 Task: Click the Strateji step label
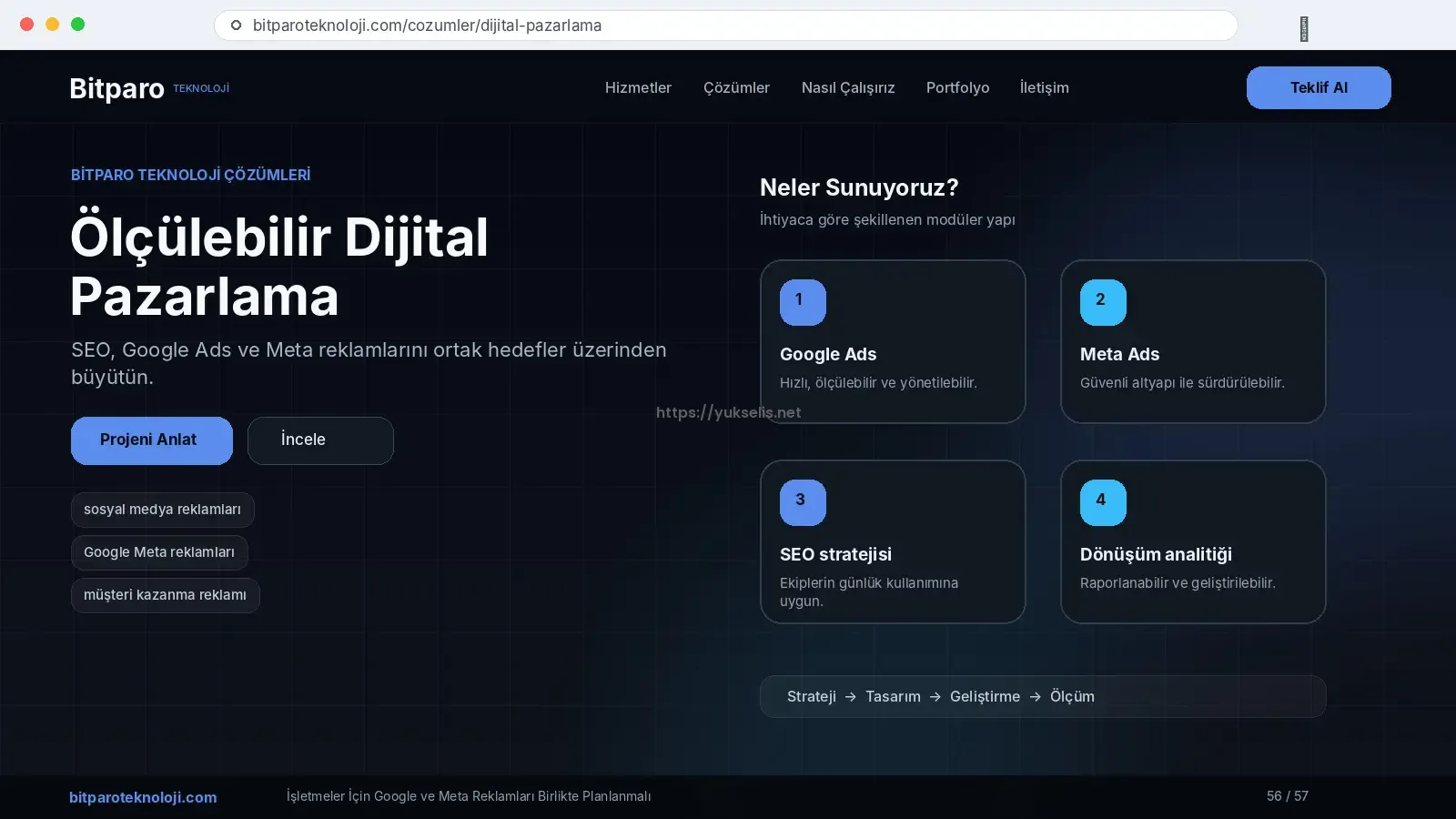click(x=812, y=696)
